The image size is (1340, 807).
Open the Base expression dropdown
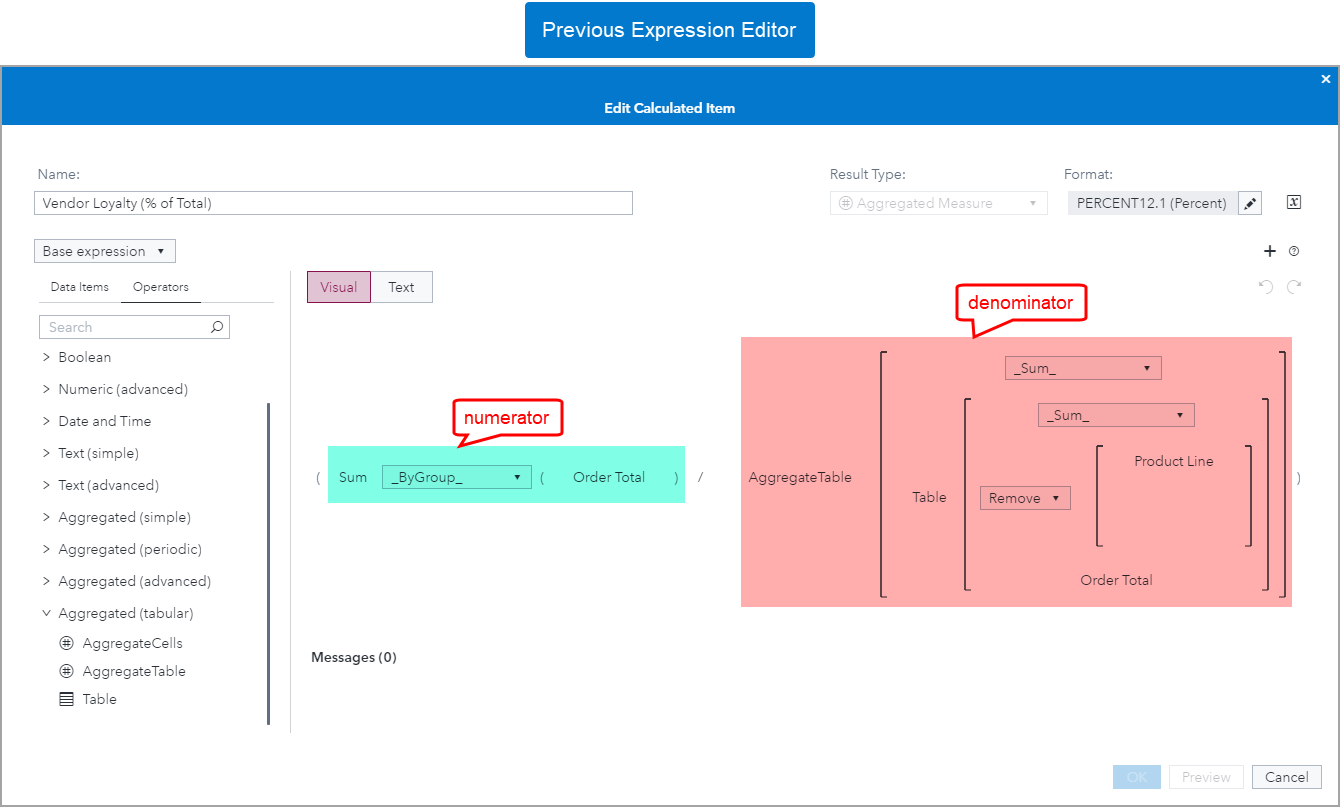[x=104, y=250]
